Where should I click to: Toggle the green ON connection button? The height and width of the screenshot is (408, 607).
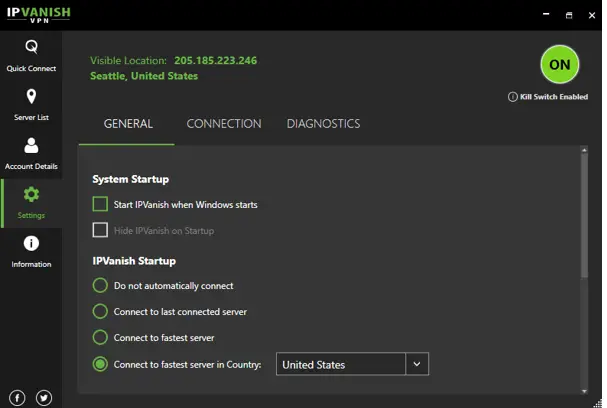(x=560, y=64)
